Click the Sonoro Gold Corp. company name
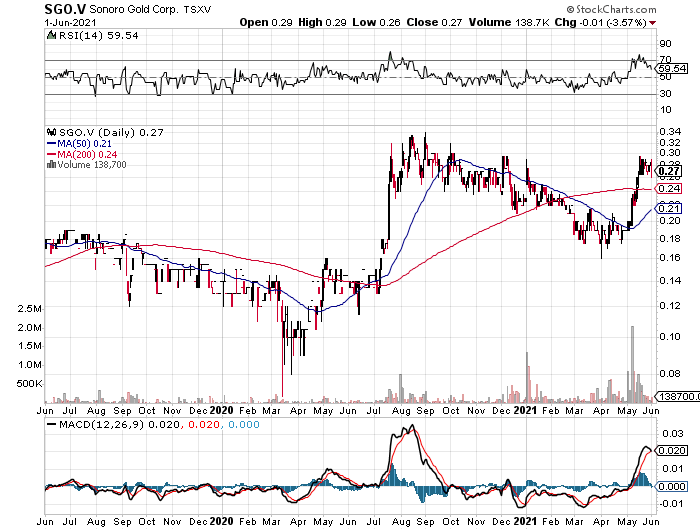Viewport: 700px width, 530px height. tap(134, 9)
